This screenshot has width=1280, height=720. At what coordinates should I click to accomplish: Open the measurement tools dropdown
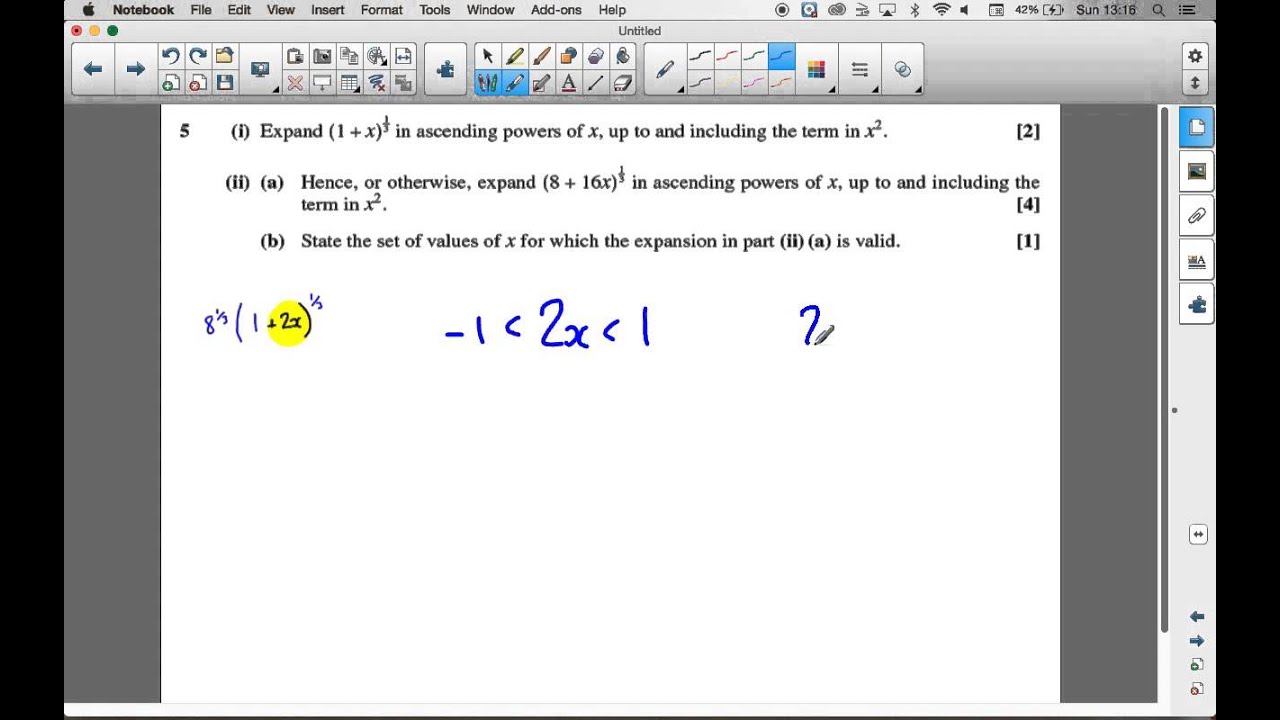377,56
